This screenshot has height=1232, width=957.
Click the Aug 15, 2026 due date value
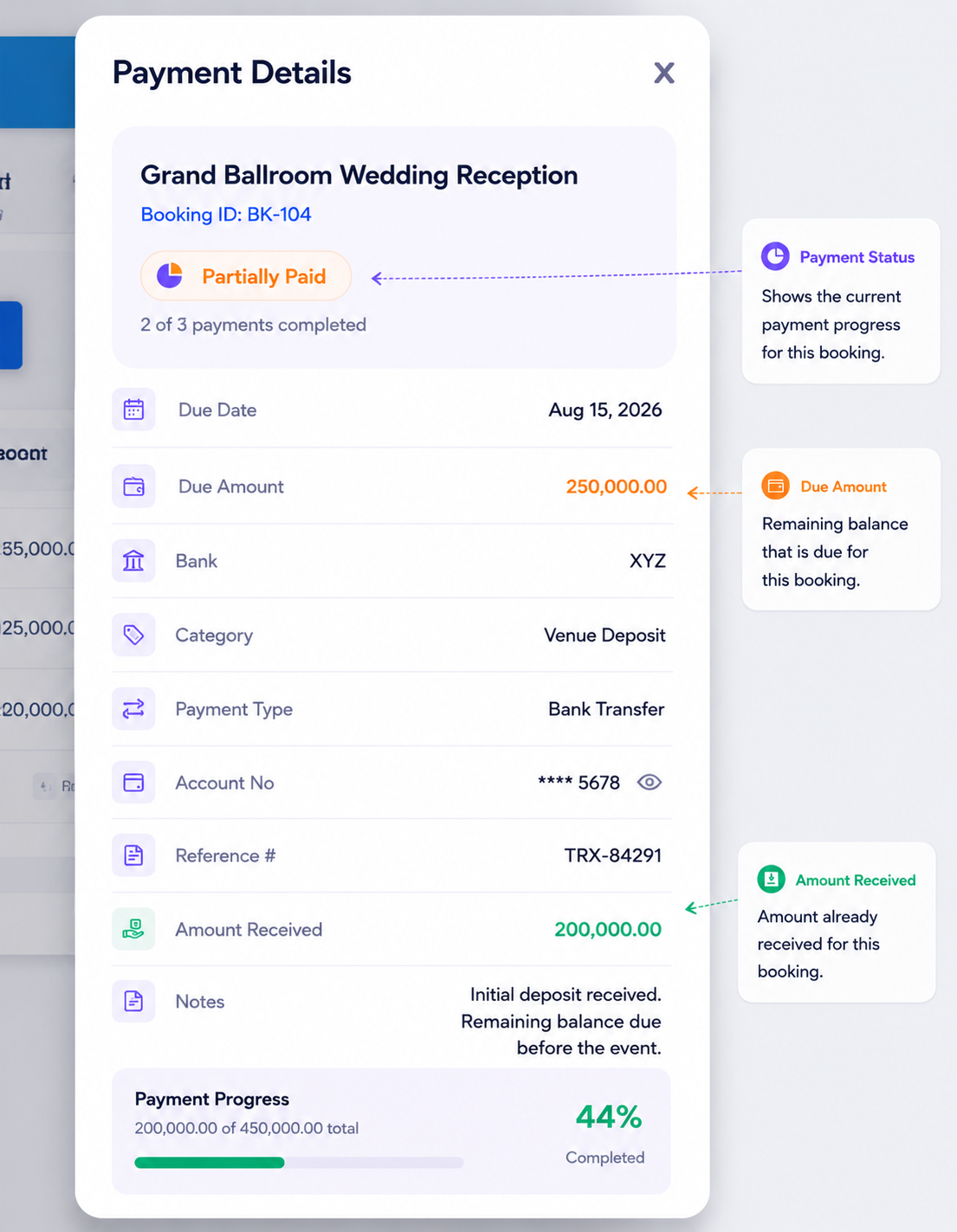(605, 410)
